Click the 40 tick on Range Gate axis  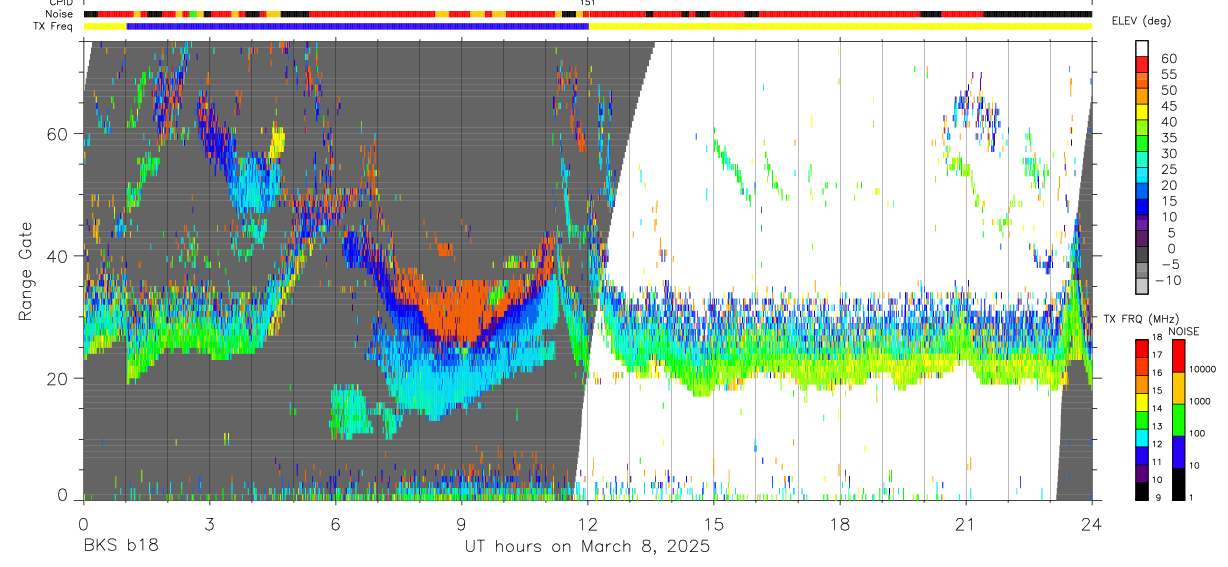click(58, 256)
